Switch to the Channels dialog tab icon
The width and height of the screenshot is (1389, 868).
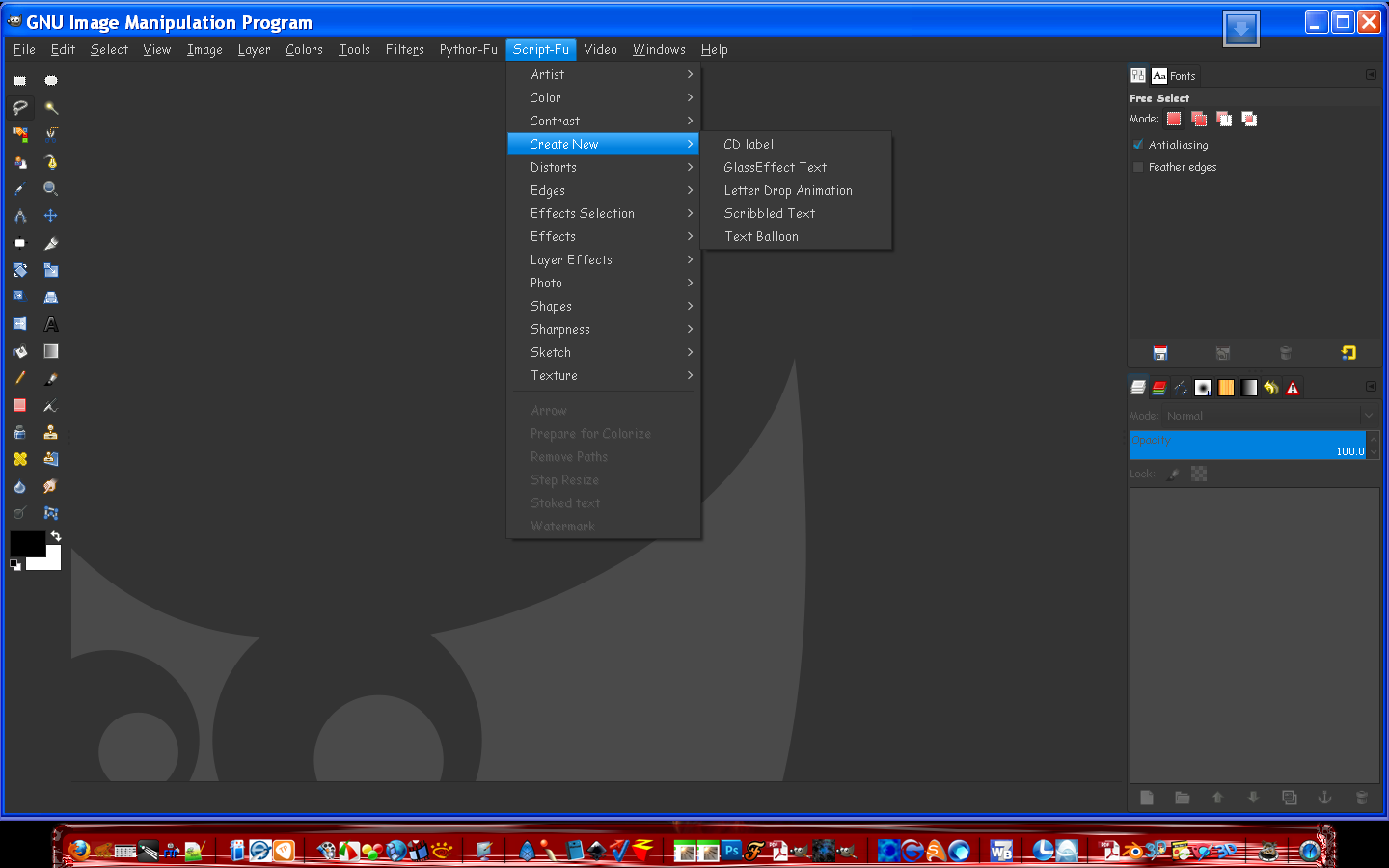(x=1158, y=386)
